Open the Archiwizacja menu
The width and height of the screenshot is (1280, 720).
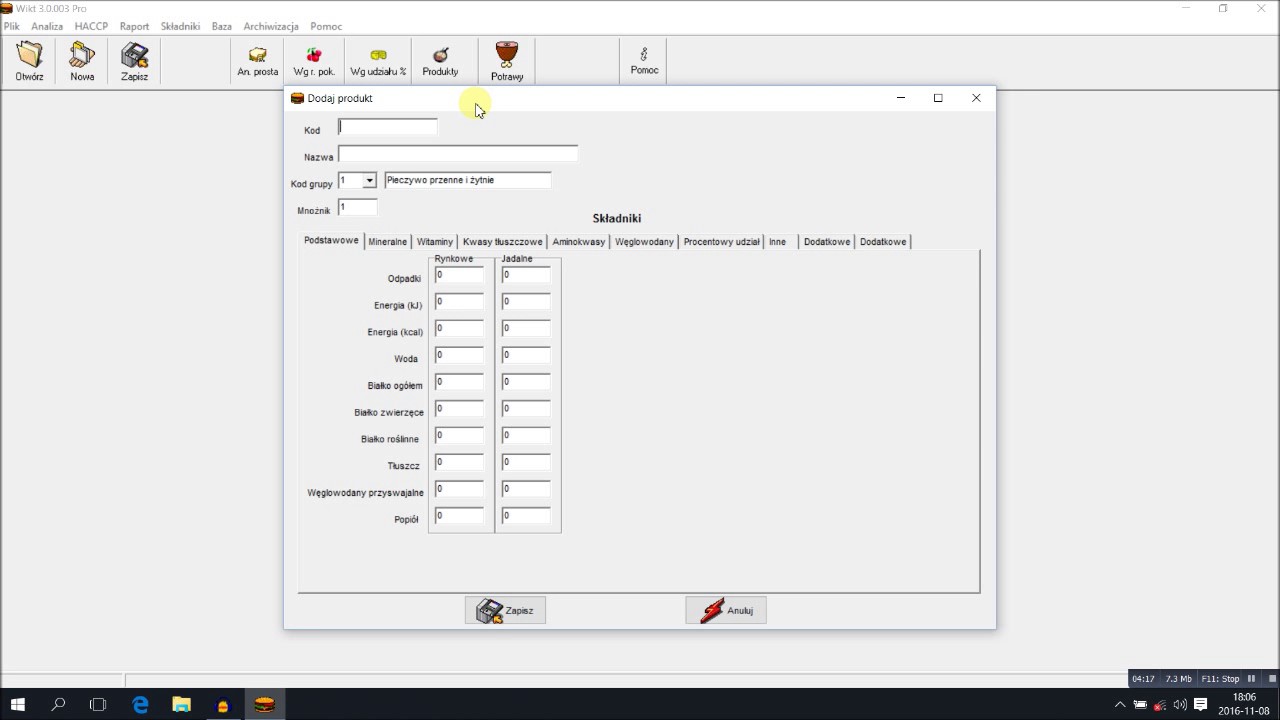click(271, 26)
